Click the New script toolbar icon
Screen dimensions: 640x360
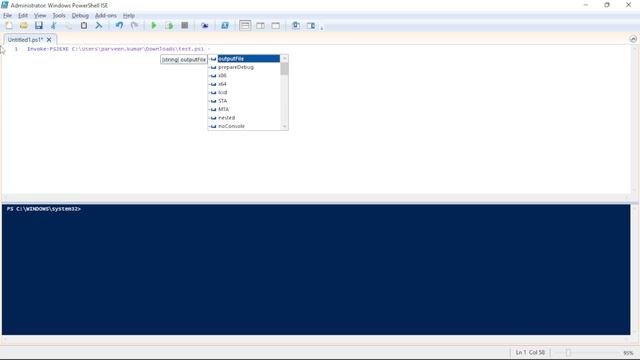pyautogui.click(x=9, y=26)
